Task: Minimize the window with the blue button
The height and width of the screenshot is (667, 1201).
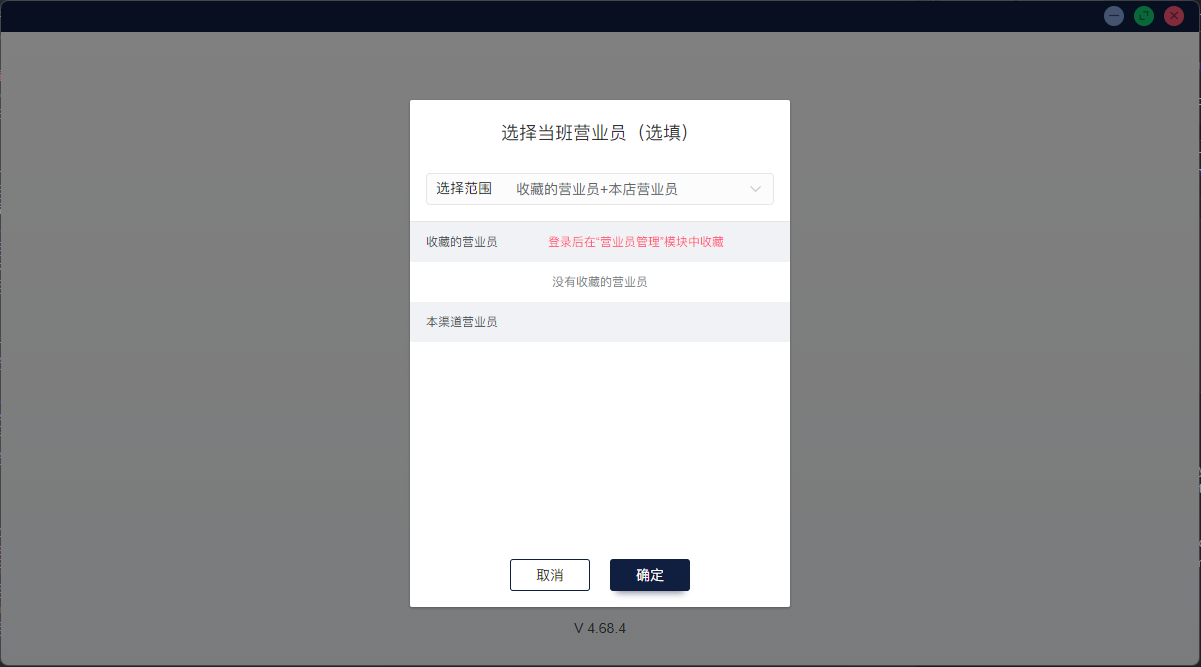Action: [x=1114, y=16]
